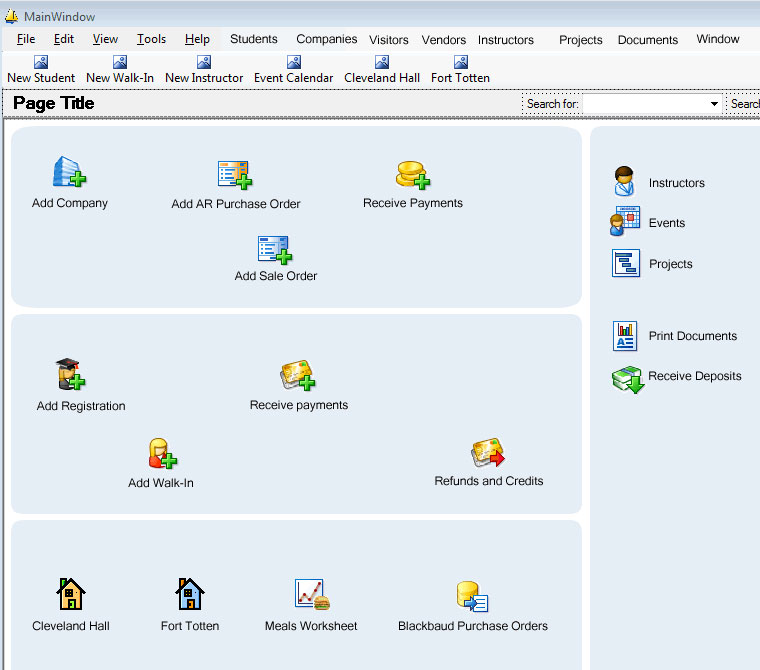Click the Receive Deposits money icon
Viewport: 760px width, 670px height.
coord(628,379)
